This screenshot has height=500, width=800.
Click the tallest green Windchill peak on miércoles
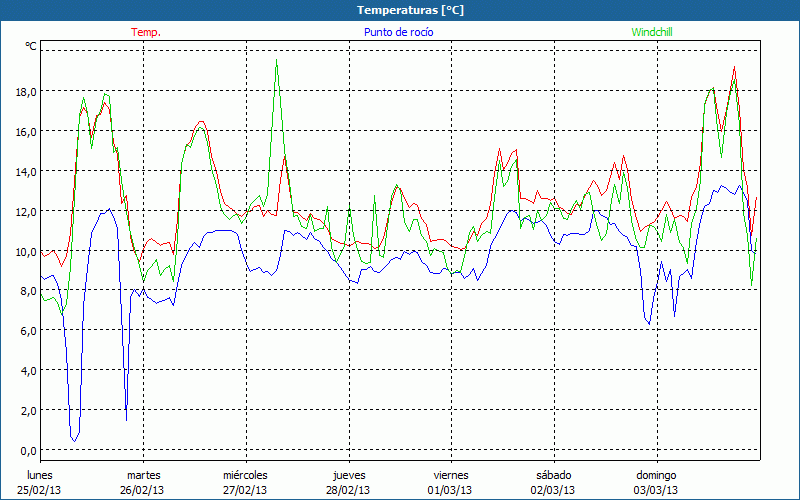pyautogui.click(x=276, y=60)
